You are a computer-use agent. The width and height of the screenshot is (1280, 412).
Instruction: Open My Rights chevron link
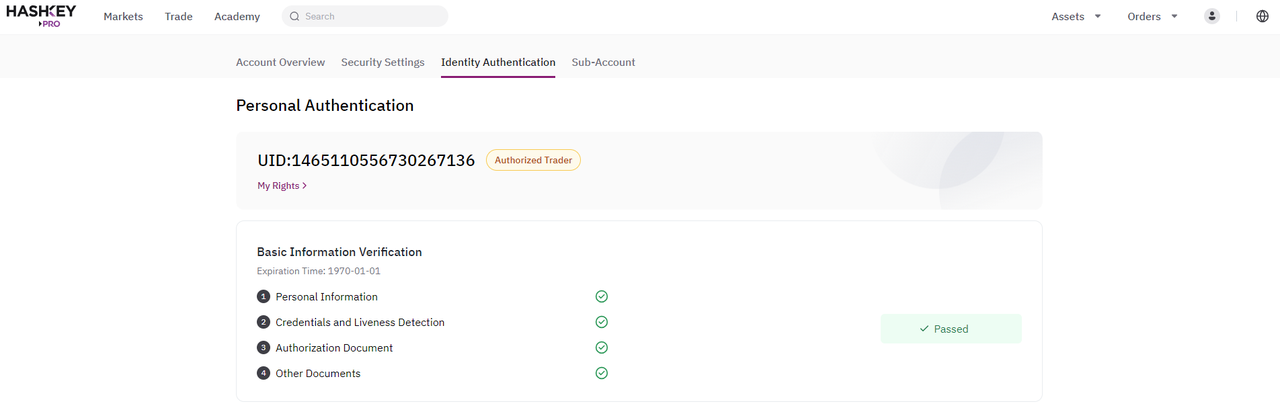[x=282, y=185]
